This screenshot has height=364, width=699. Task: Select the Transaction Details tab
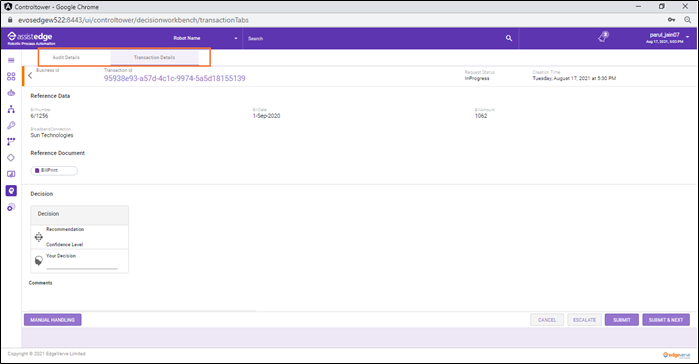click(154, 57)
